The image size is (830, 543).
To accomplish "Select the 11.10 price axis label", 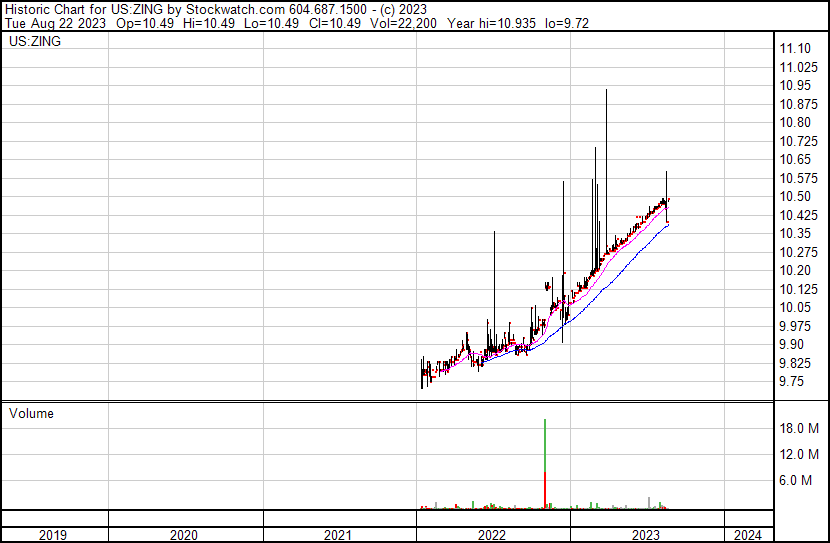I will 794,48.
